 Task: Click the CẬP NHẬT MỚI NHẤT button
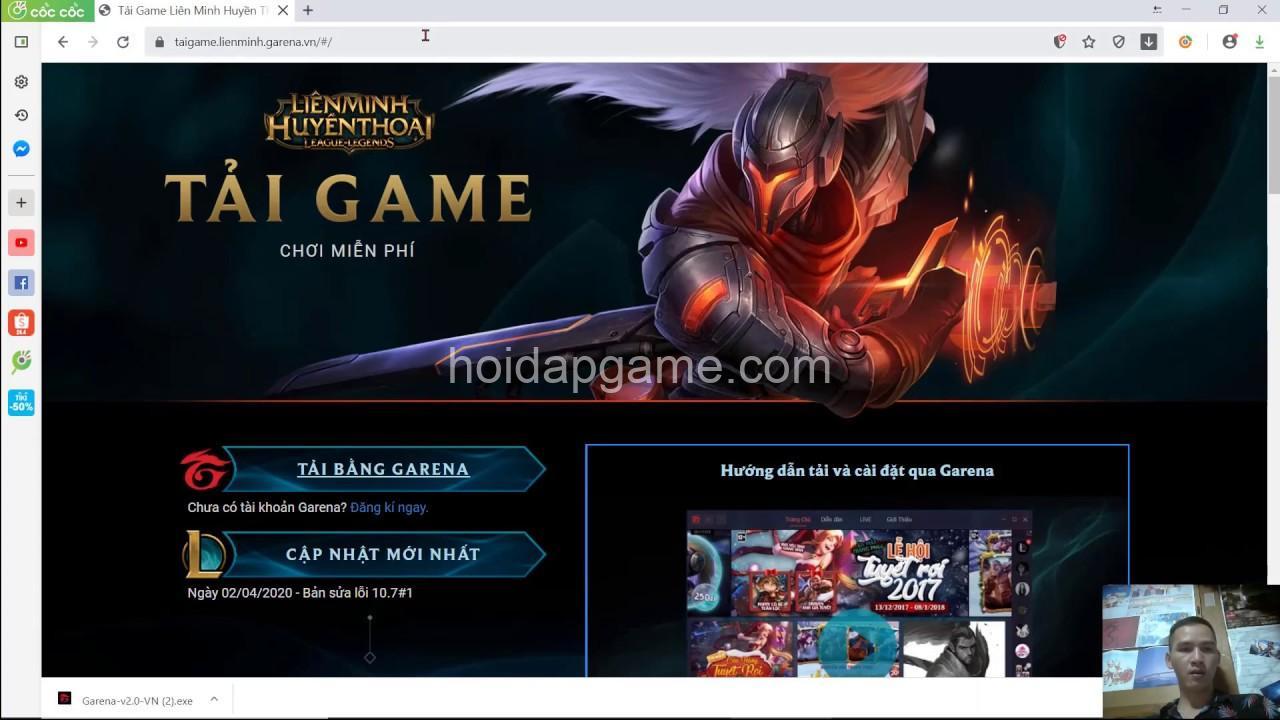pyautogui.click(x=383, y=554)
